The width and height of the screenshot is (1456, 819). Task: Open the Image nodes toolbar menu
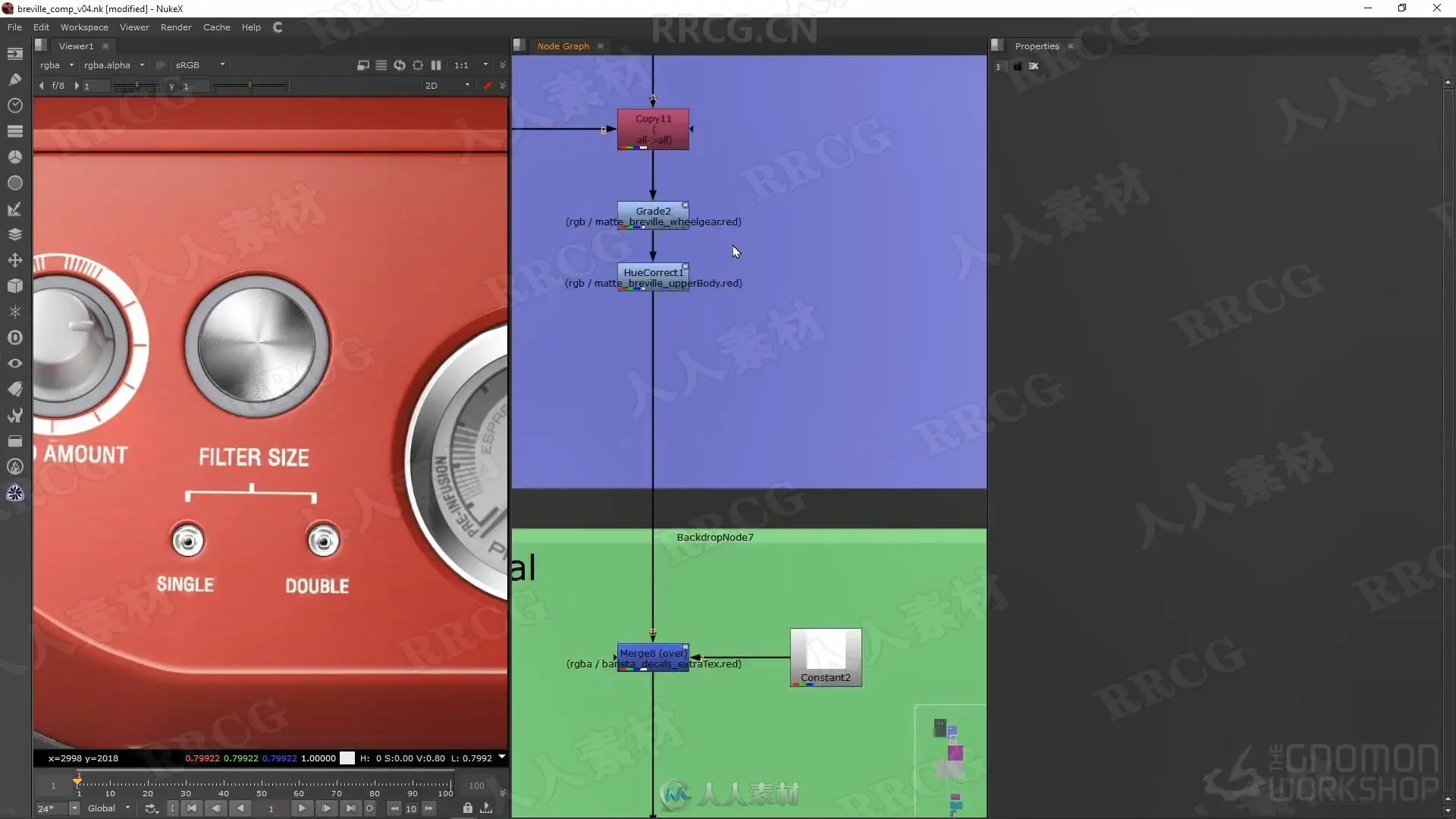pos(15,54)
